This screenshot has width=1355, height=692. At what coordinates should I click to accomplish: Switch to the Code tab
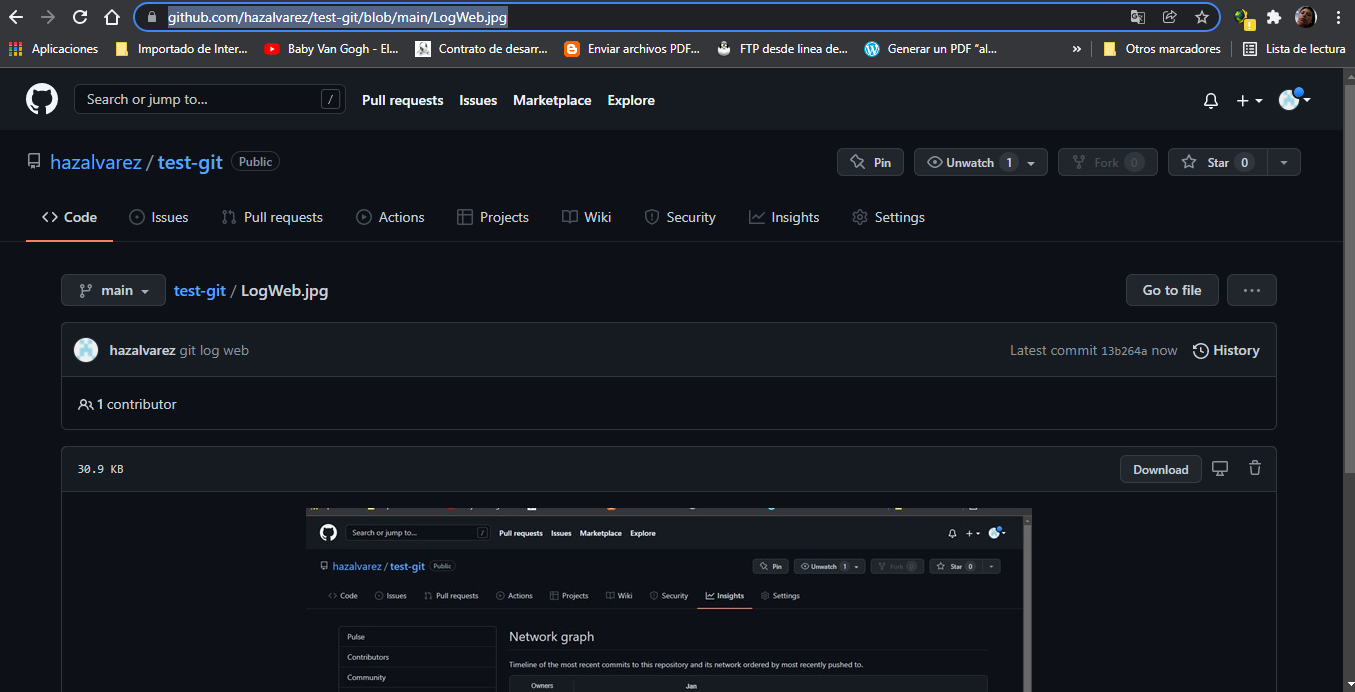pyautogui.click(x=69, y=217)
